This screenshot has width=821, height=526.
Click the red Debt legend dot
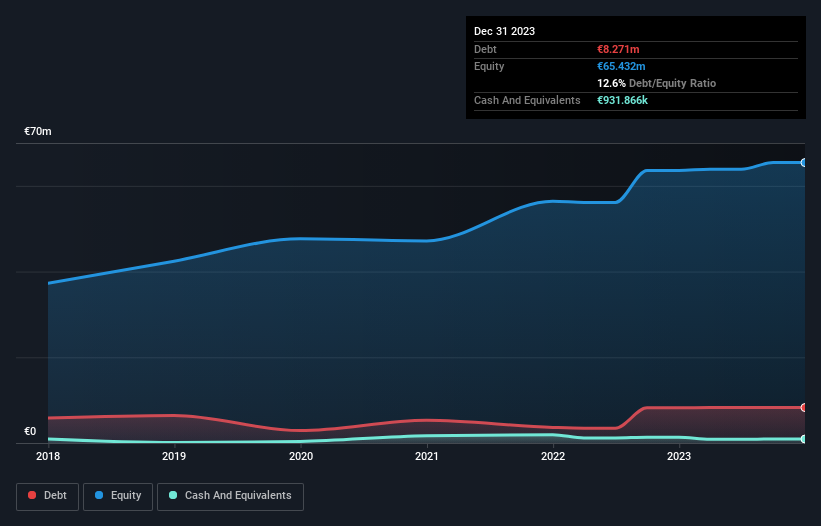pos(32,495)
